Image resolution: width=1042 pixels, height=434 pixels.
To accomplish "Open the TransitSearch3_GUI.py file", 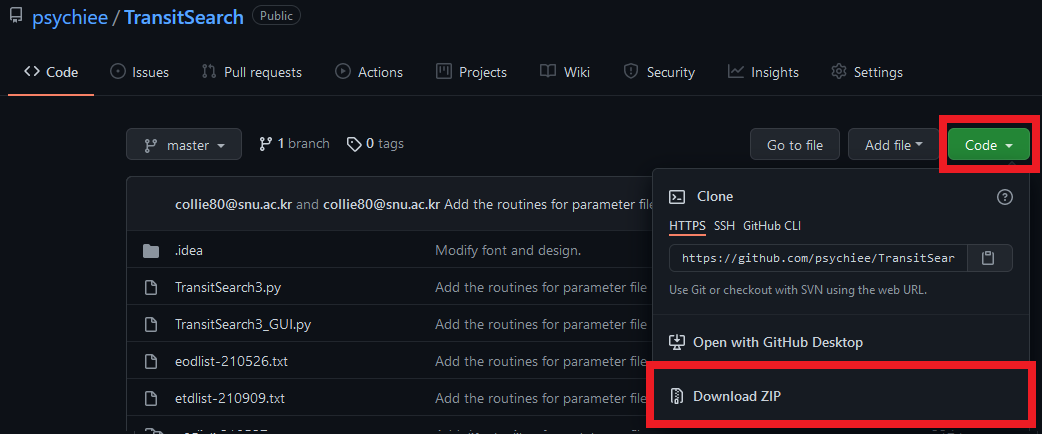I will 243,325.
